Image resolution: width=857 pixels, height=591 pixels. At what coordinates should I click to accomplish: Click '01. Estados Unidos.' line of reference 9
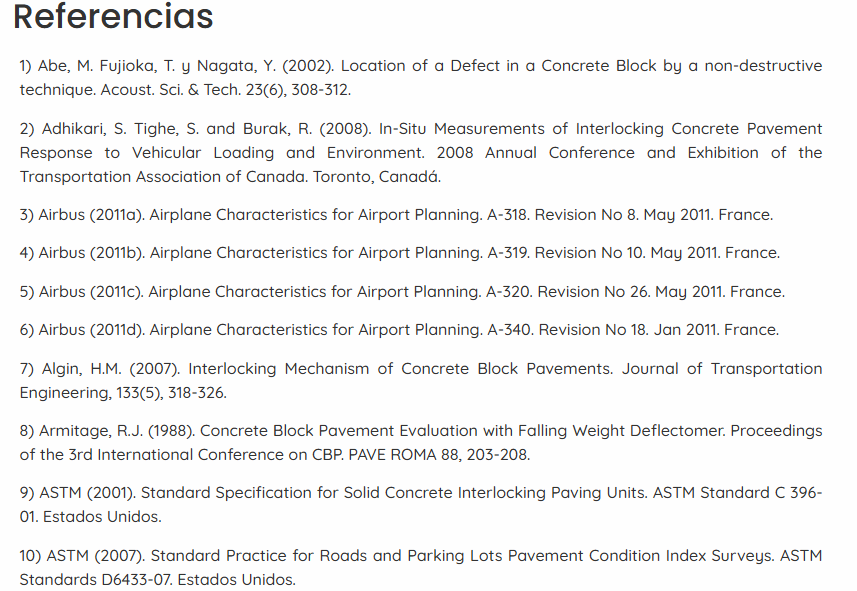[x=91, y=517]
